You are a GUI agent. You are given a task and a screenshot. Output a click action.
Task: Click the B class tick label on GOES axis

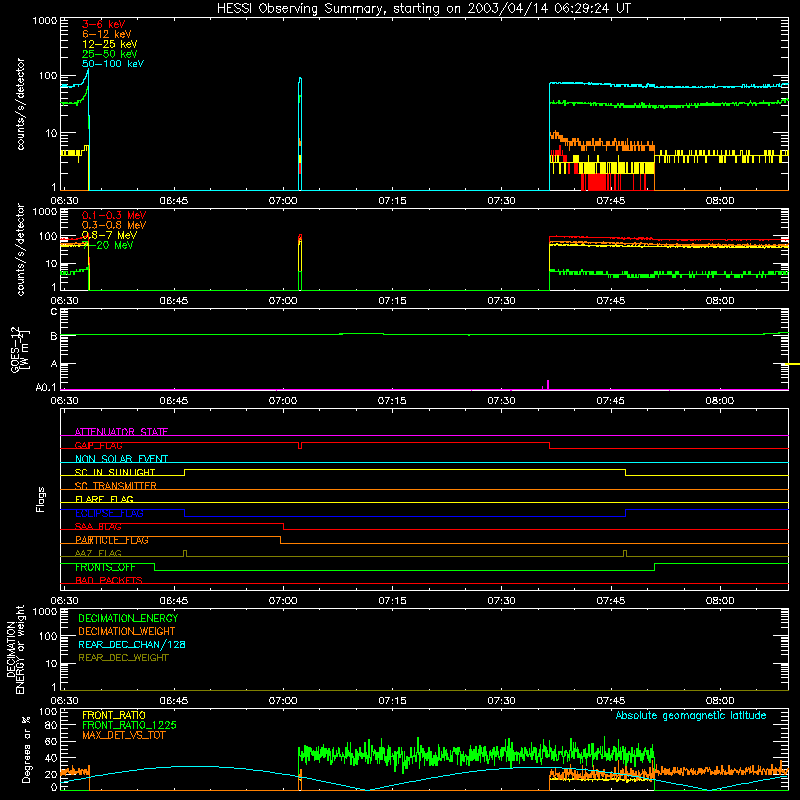click(54, 336)
